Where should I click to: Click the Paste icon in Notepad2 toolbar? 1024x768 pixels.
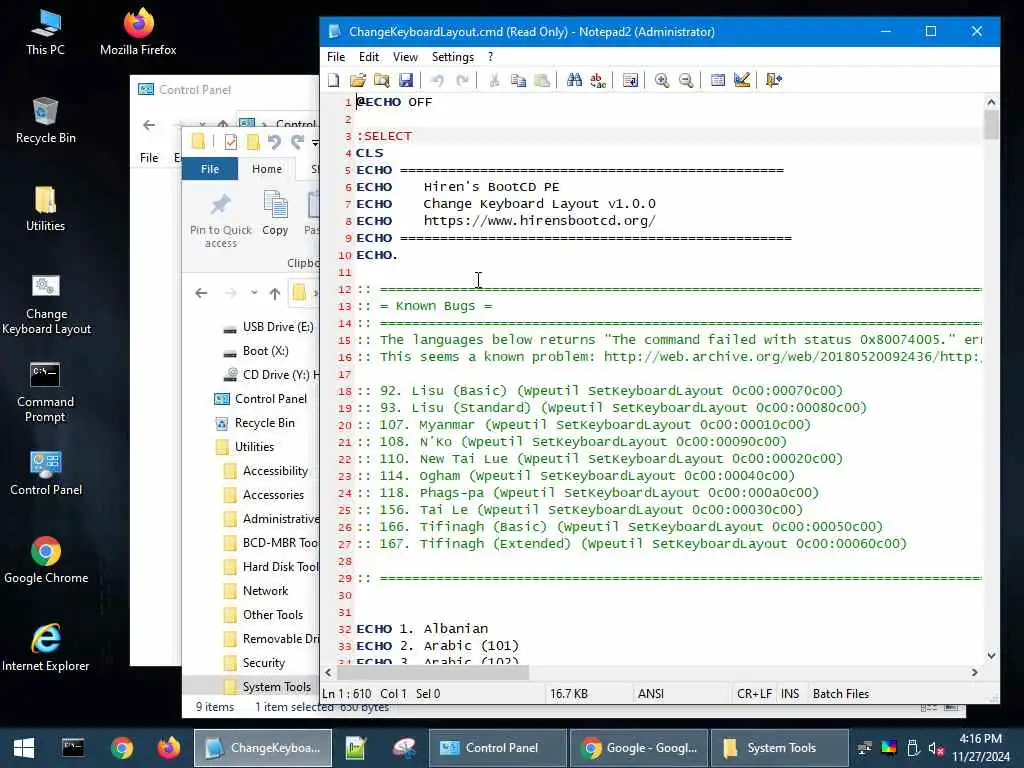pyautogui.click(x=542, y=80)
